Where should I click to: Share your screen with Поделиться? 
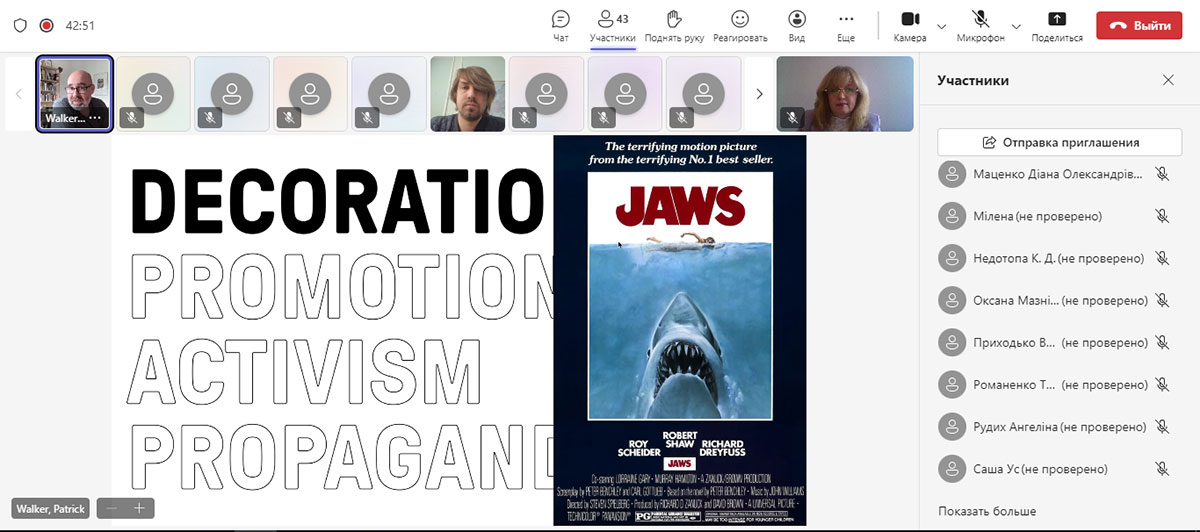(x=1057, y=25)
